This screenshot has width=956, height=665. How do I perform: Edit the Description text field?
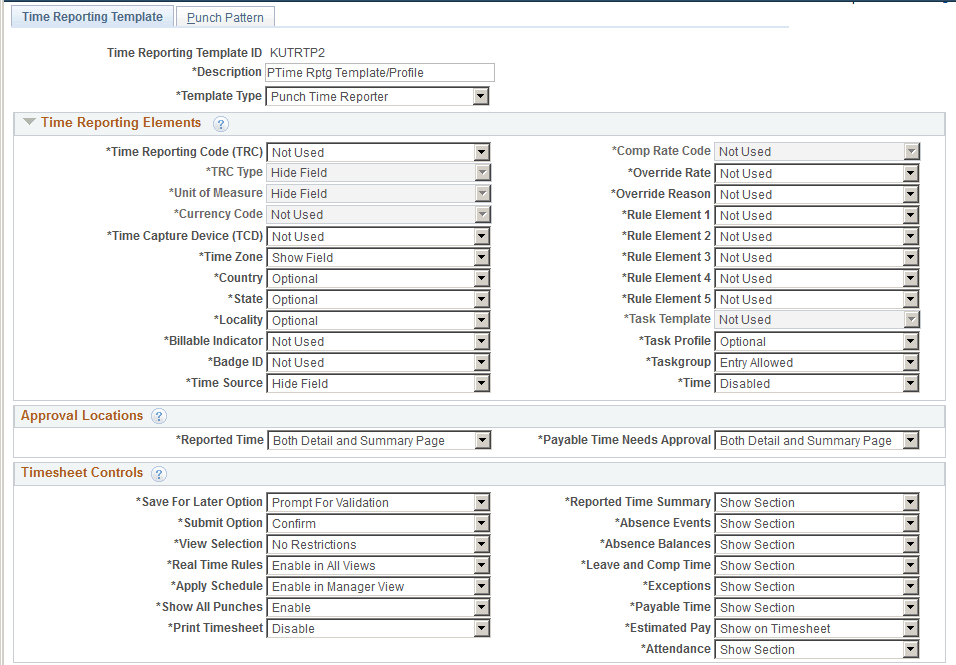380,72
